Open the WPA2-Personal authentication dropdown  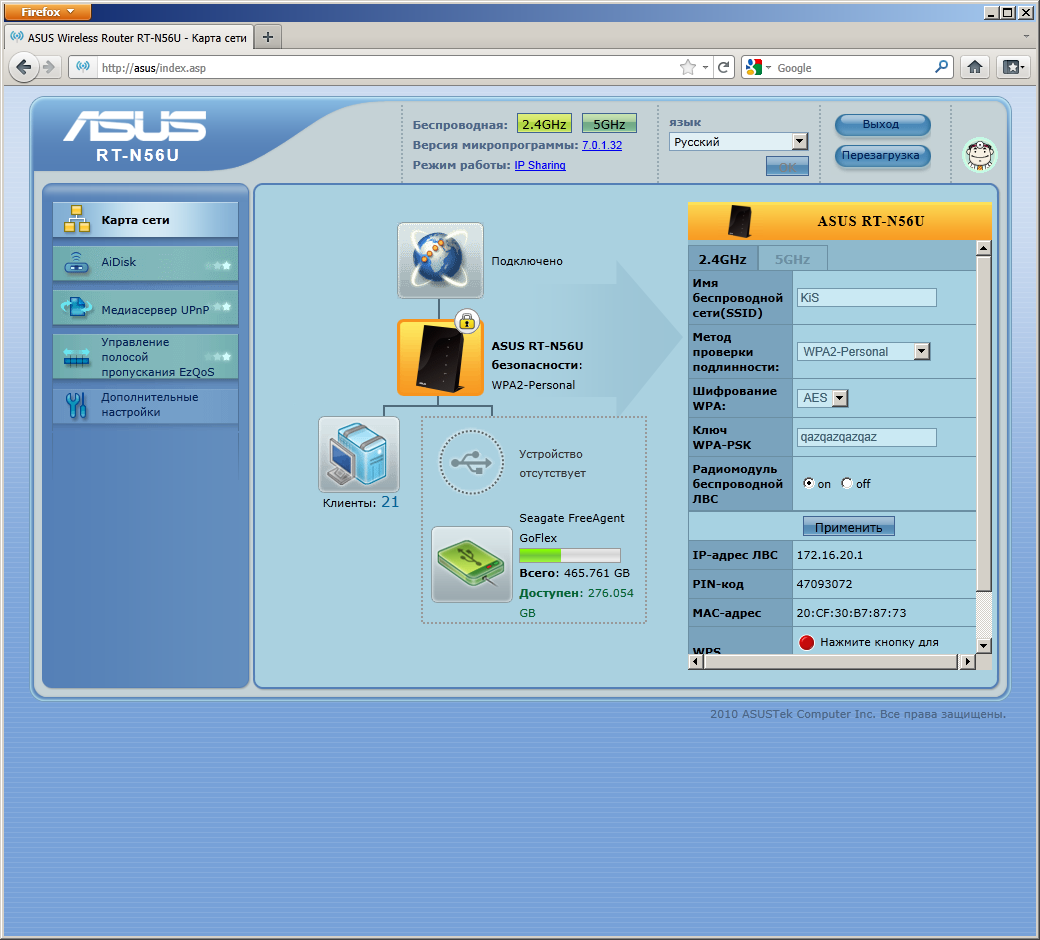pos(864,352)
